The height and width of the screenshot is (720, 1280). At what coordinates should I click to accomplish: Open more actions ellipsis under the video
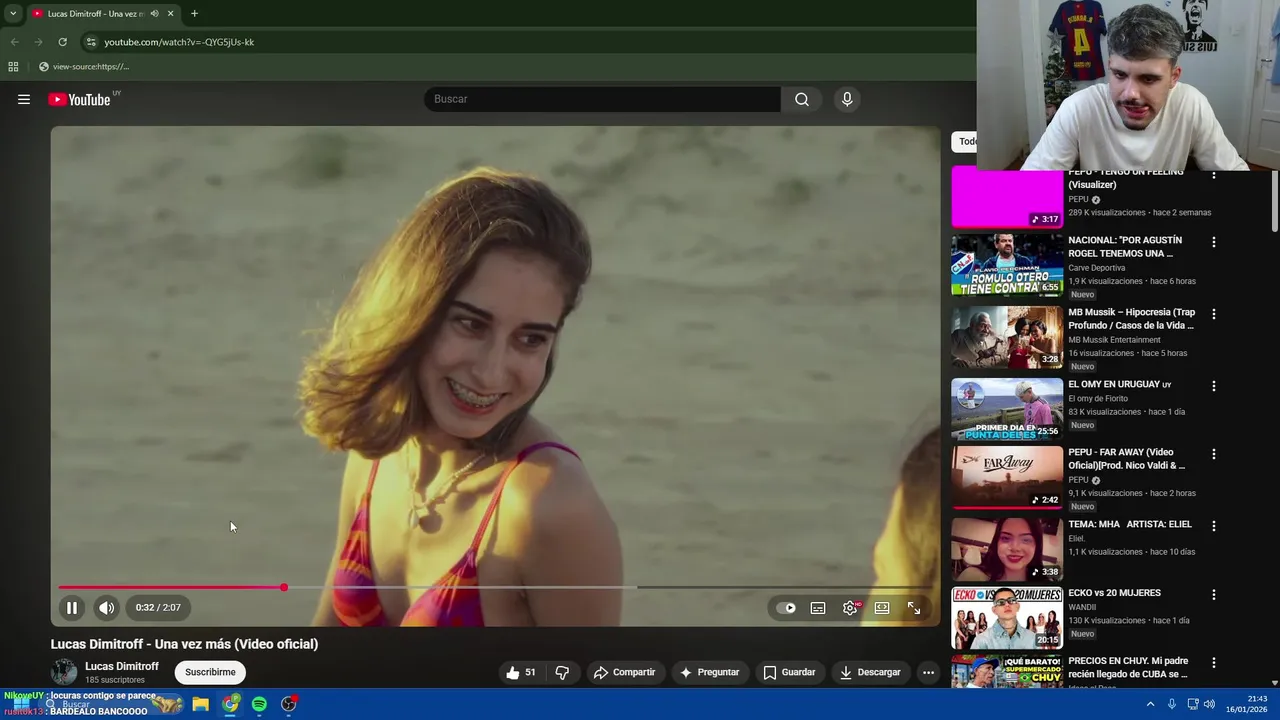point(928,672)
